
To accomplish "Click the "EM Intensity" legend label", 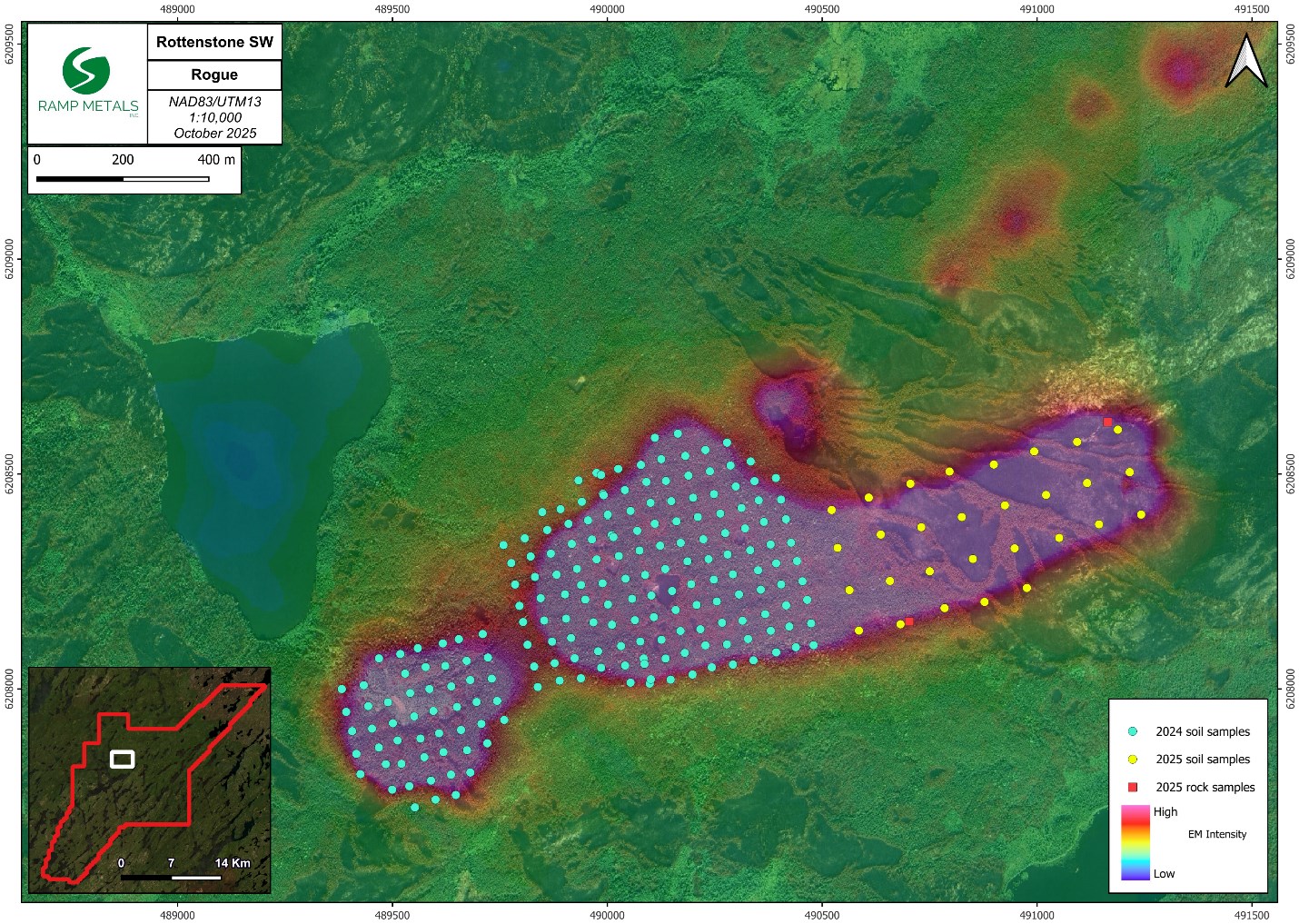I will (1217, 834).
